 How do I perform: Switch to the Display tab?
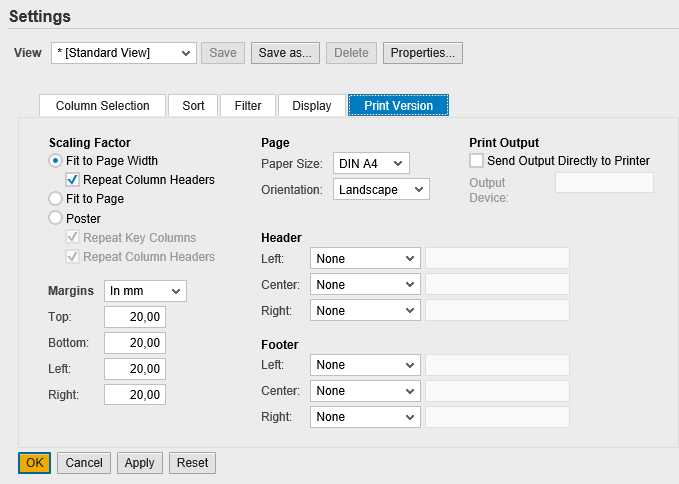pyautogui.click(x=312, y=106)
